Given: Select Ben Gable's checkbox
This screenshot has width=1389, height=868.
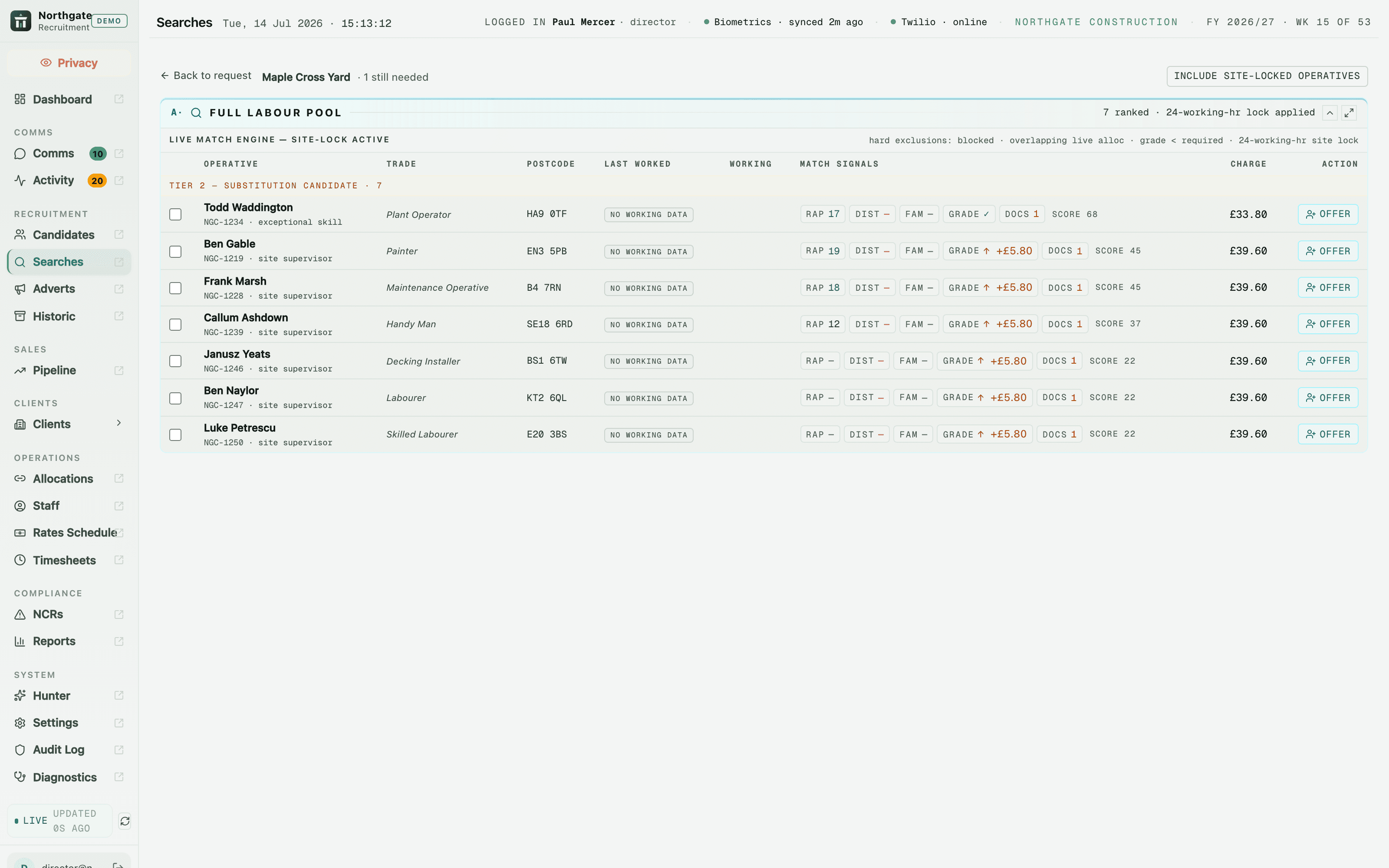Looking at the screenshot, I should tap(176, 251).
